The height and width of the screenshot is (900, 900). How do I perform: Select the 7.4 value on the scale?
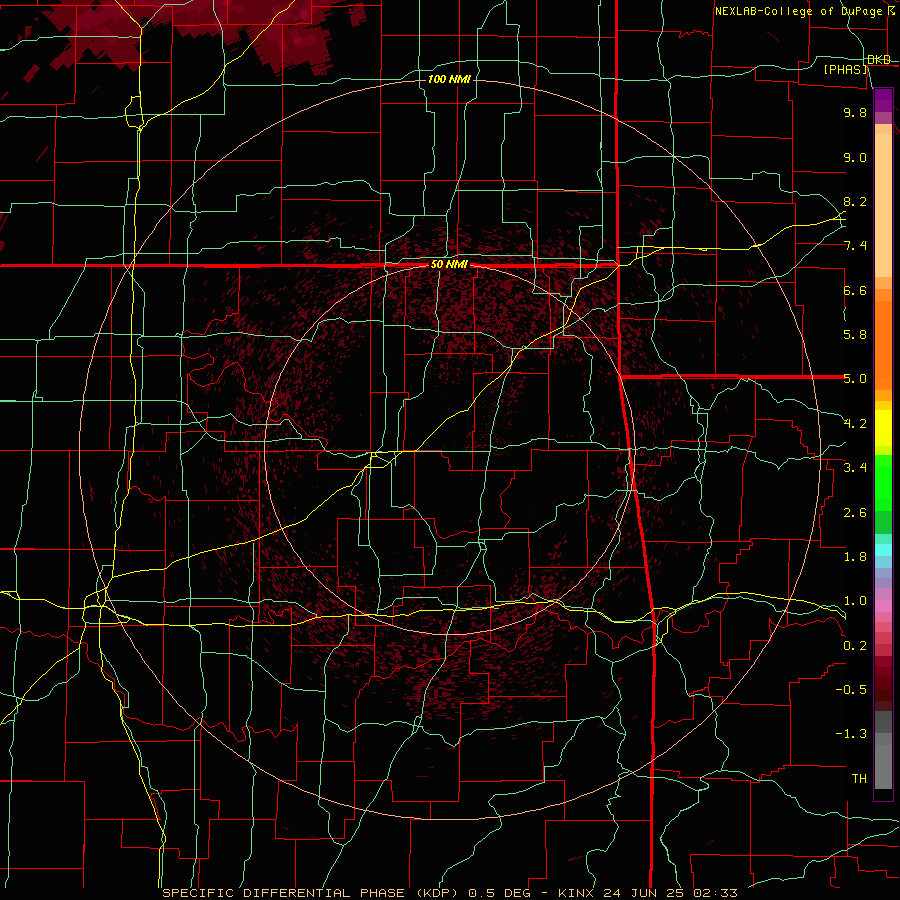pyautogui.click(x=855, y=246)
